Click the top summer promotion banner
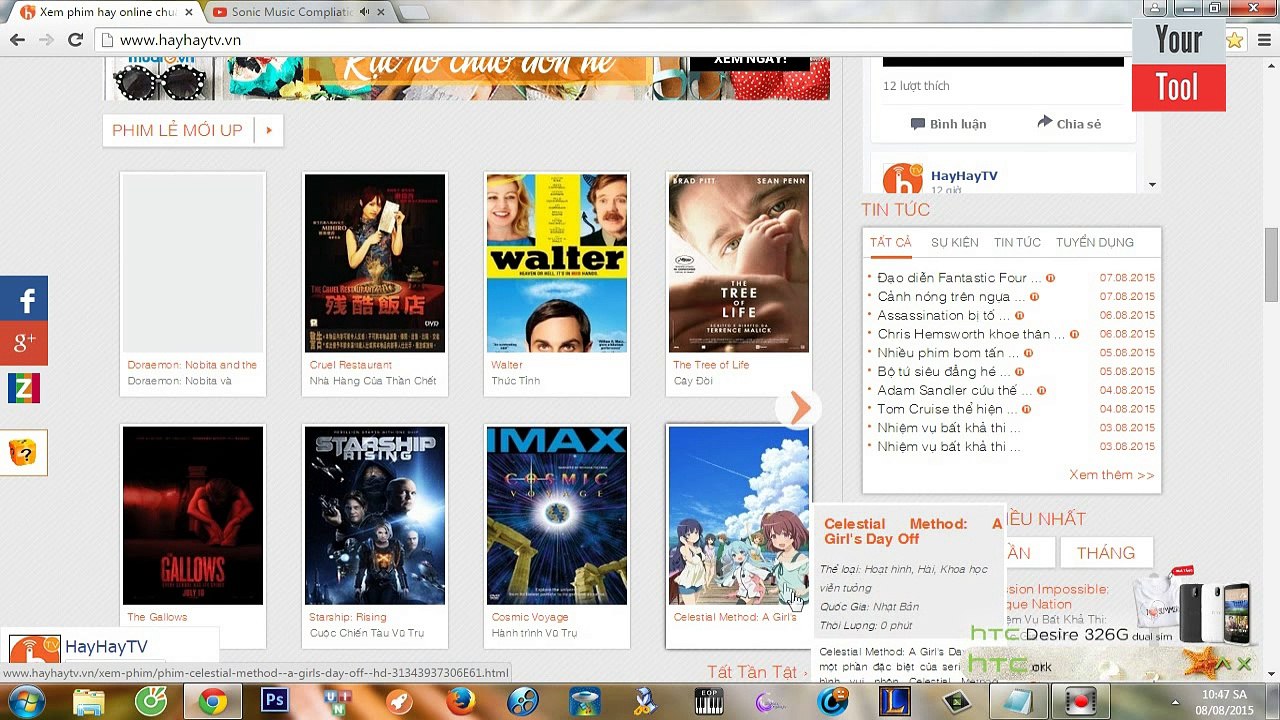This screenshot has width=1280, height=720. pyautogui.click(x=467, y=78)
